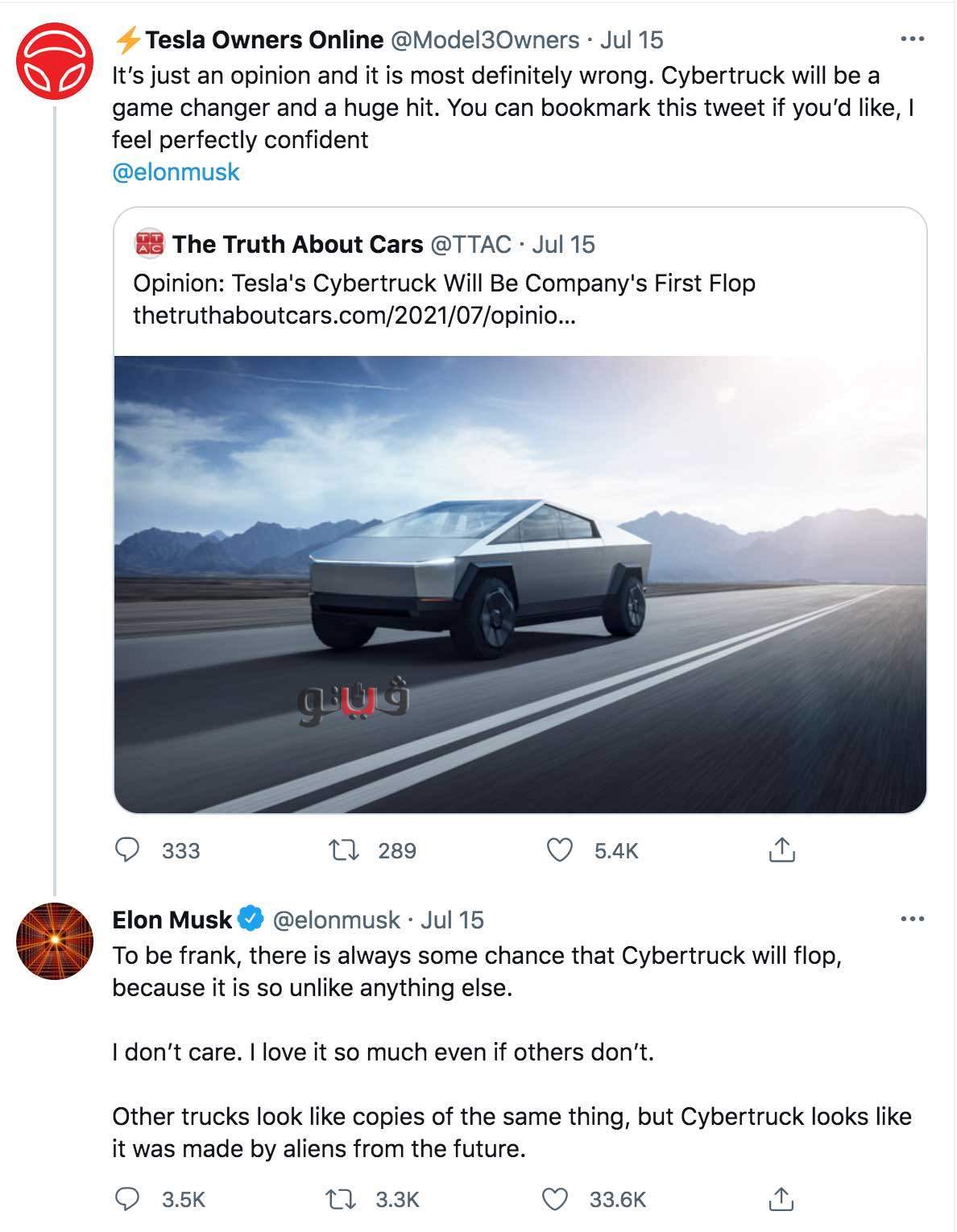Like the Tesla Owners Online tweet
This screenshot has height=1232, width=957.
560,850
